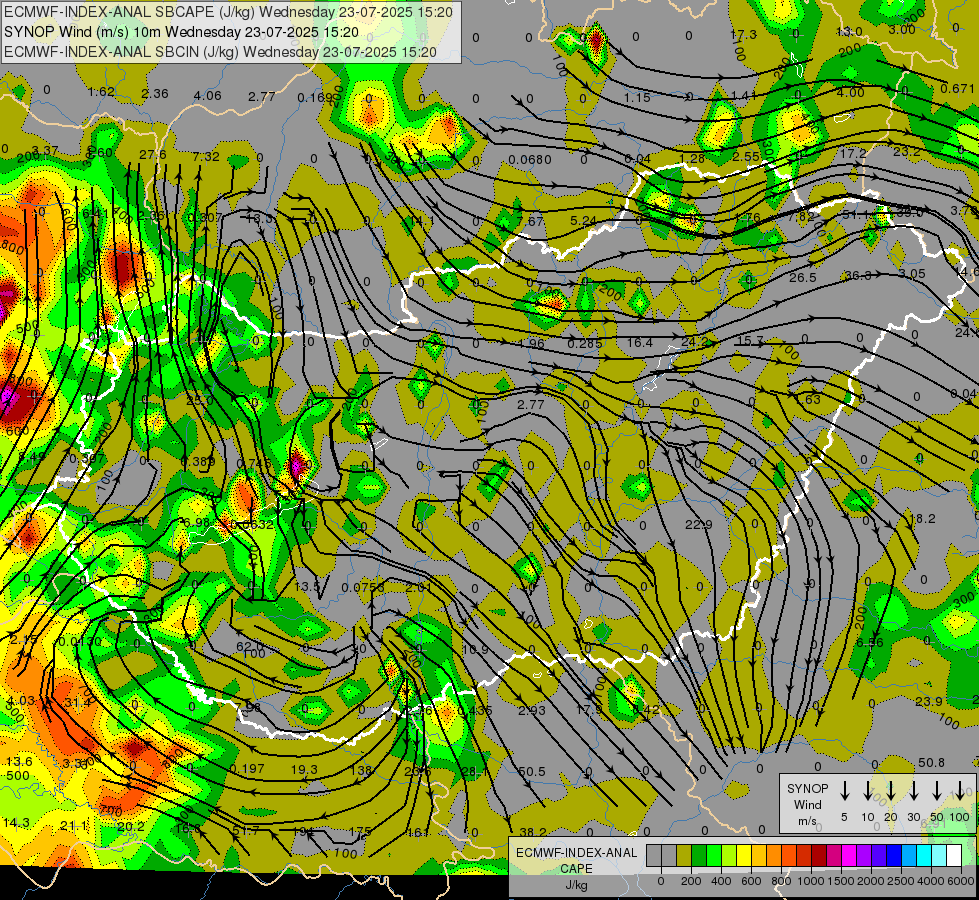The height and width of the screenshot is (900, 979).
Task: Click the map value 7.67
Action: pos(530,221)
